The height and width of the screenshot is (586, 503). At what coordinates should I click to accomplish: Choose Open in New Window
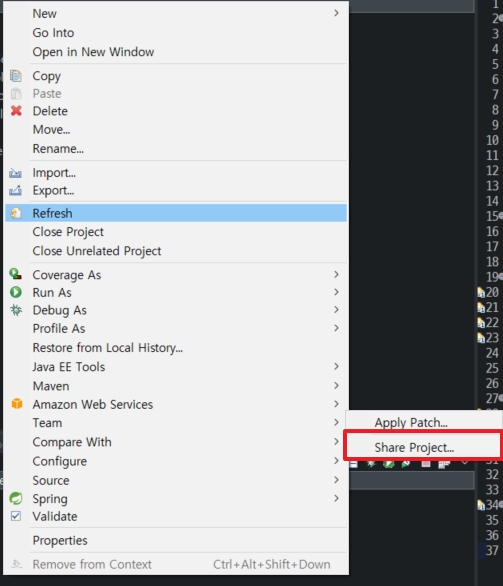coord(93,52)
